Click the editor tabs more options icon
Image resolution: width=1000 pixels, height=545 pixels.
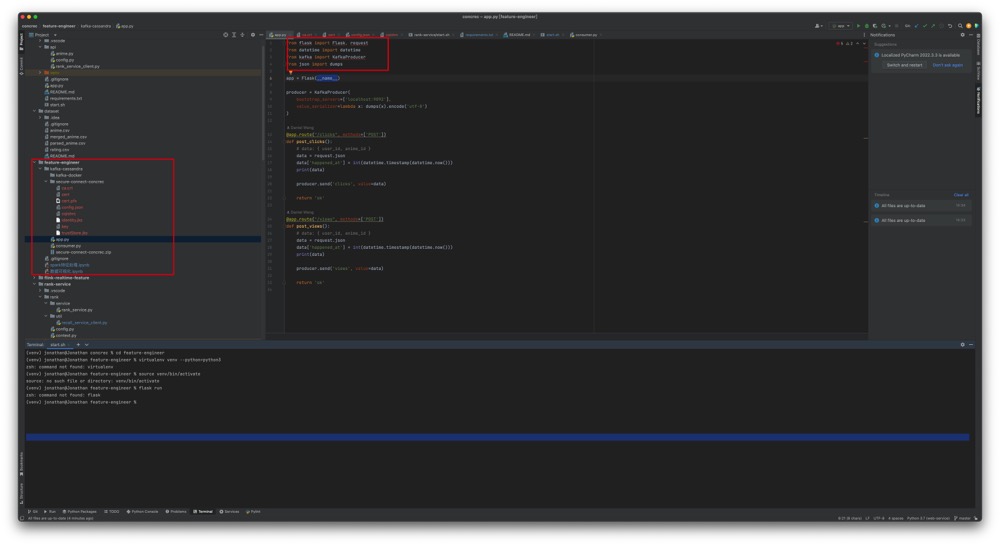click(864, 35)
